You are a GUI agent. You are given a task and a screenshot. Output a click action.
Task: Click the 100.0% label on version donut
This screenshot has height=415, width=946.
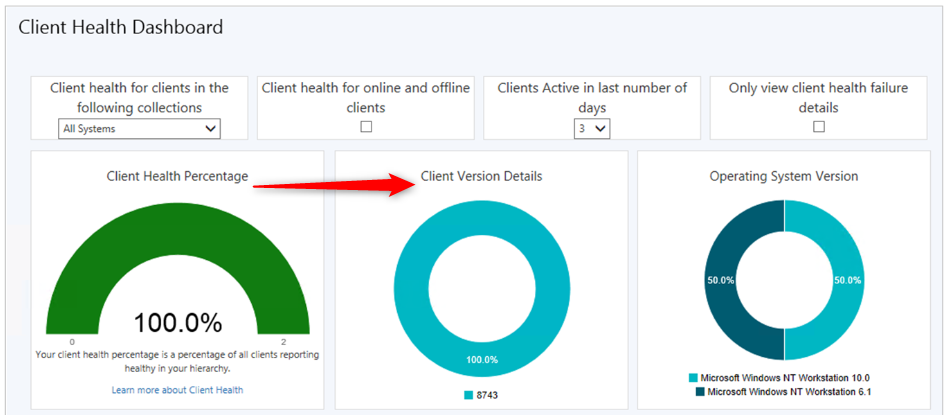coord(481,360)
